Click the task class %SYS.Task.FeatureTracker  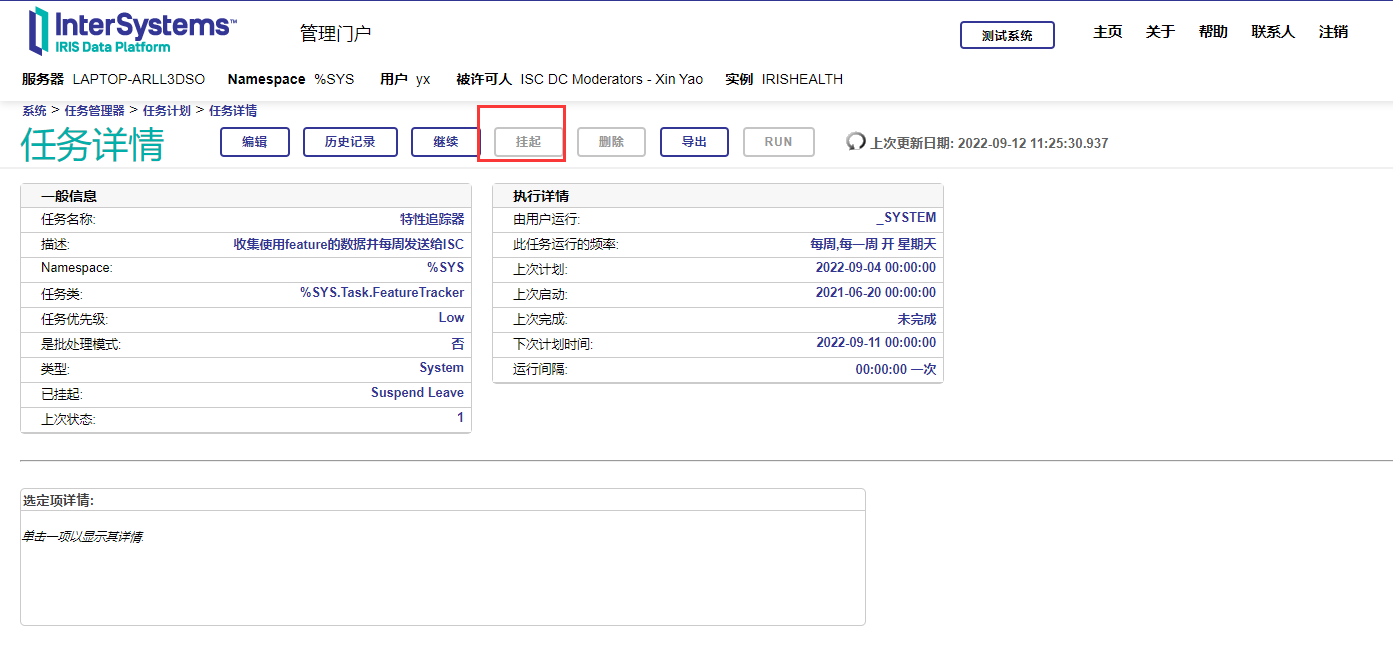tap(382, 292)
